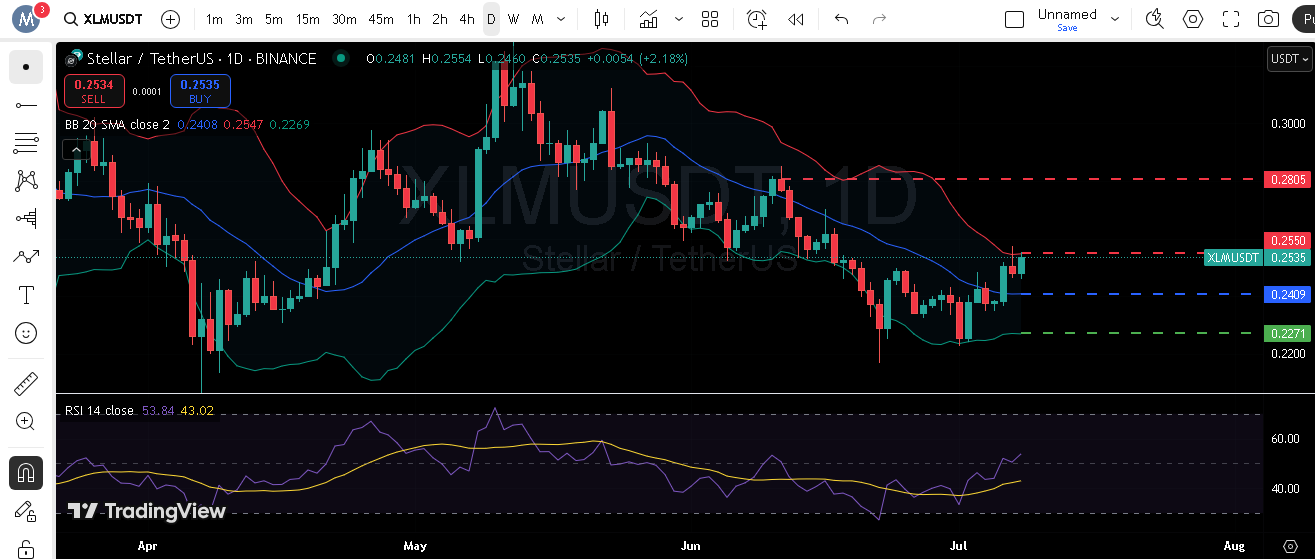Open the arrows and shapes tools
The image size is (1315, 559).
click(x=26, y=257)
